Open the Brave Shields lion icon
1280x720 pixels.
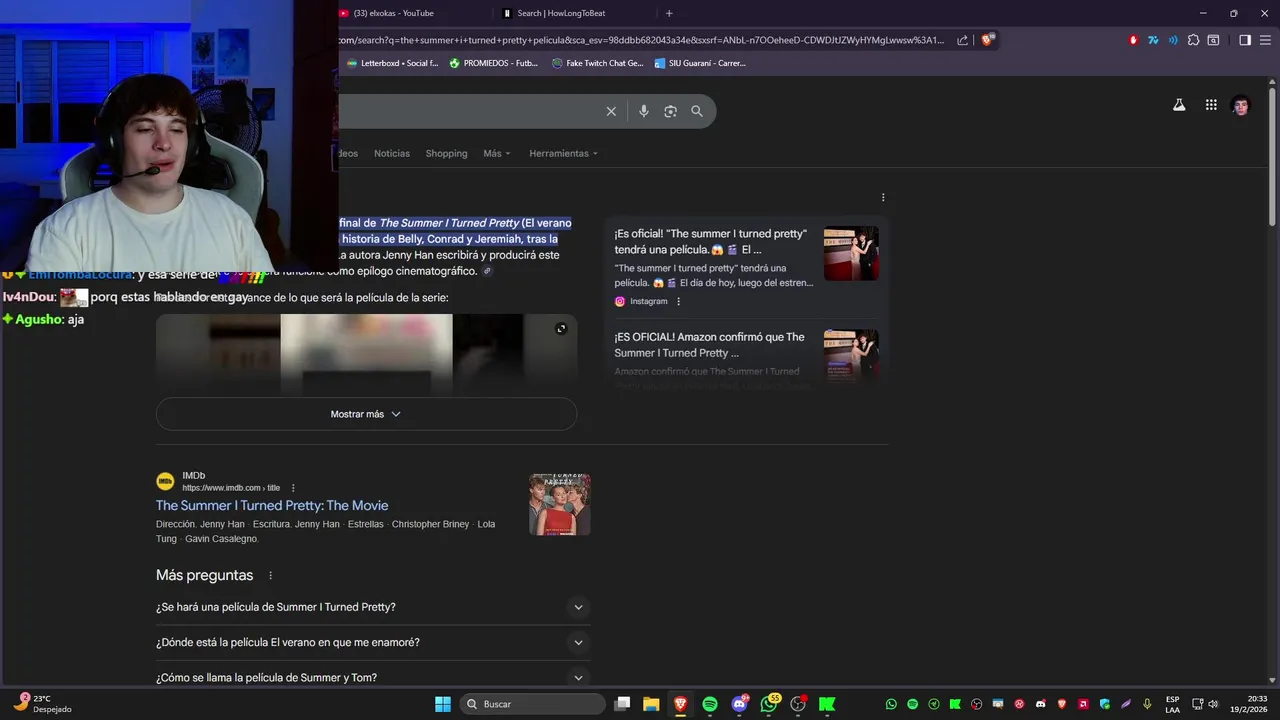[x=987, y=40]
